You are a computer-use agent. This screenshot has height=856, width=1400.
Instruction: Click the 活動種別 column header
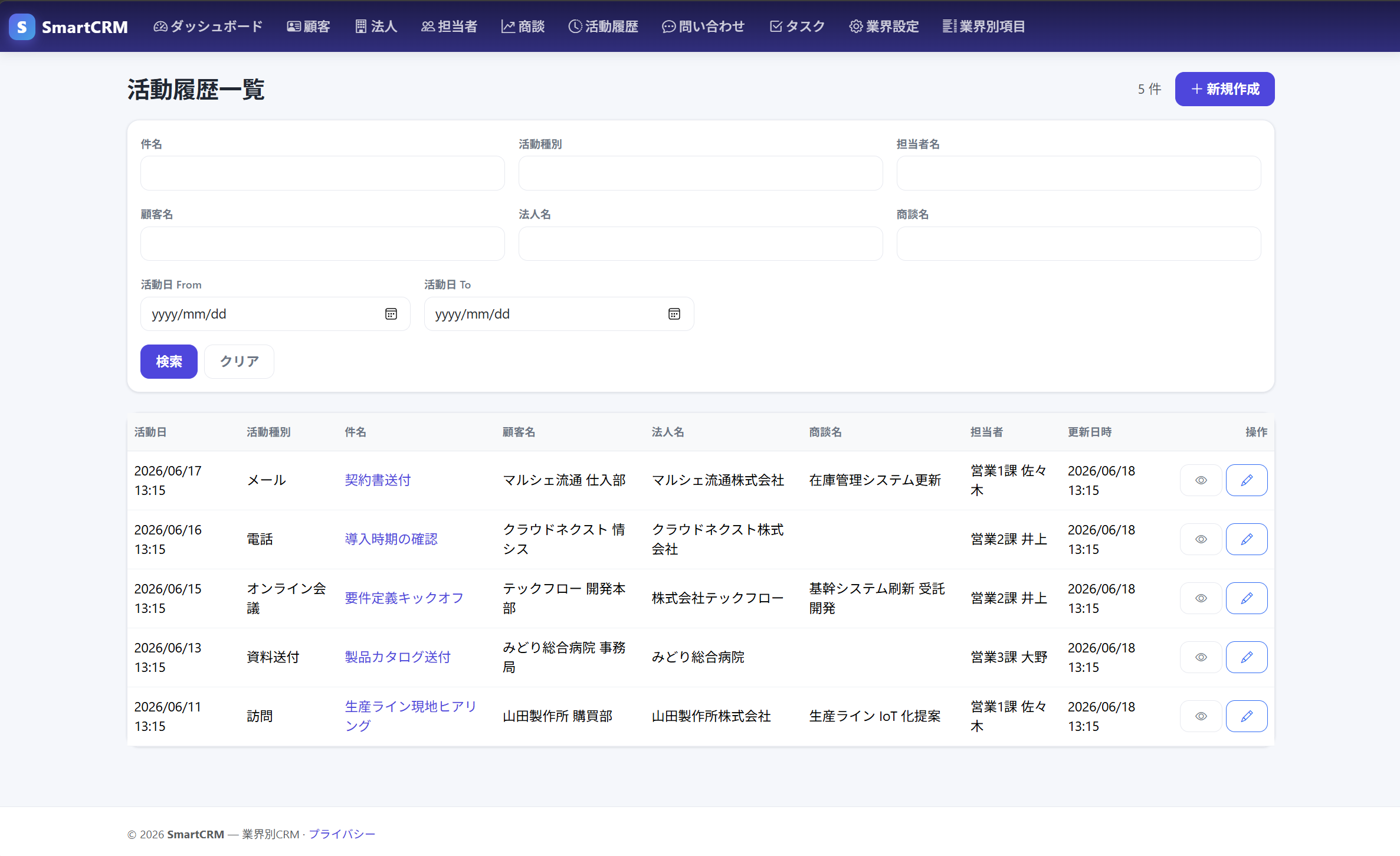click(x=268, y=432)
